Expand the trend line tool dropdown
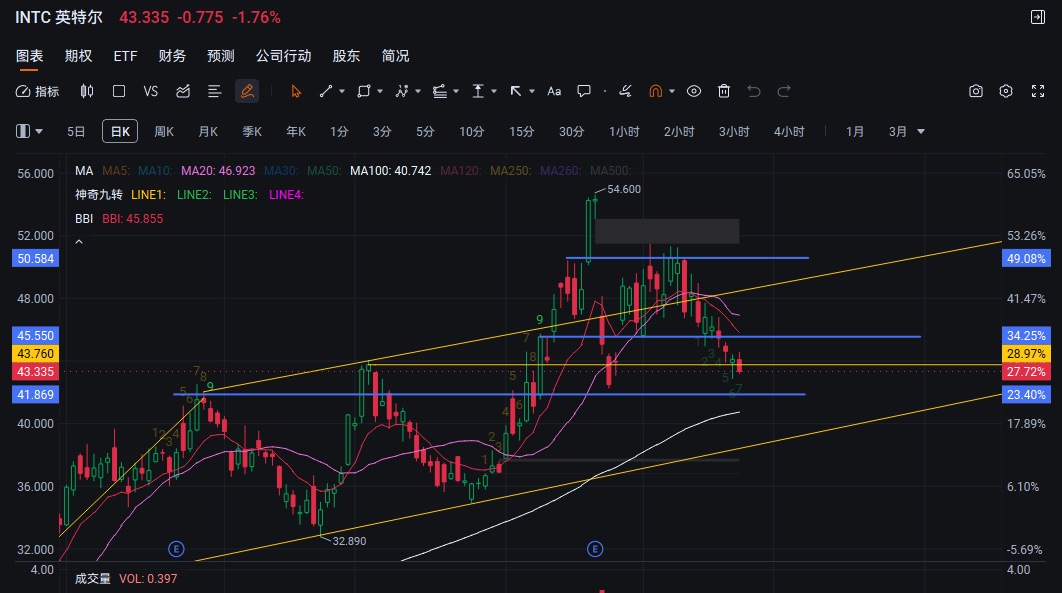 point(342,91)
